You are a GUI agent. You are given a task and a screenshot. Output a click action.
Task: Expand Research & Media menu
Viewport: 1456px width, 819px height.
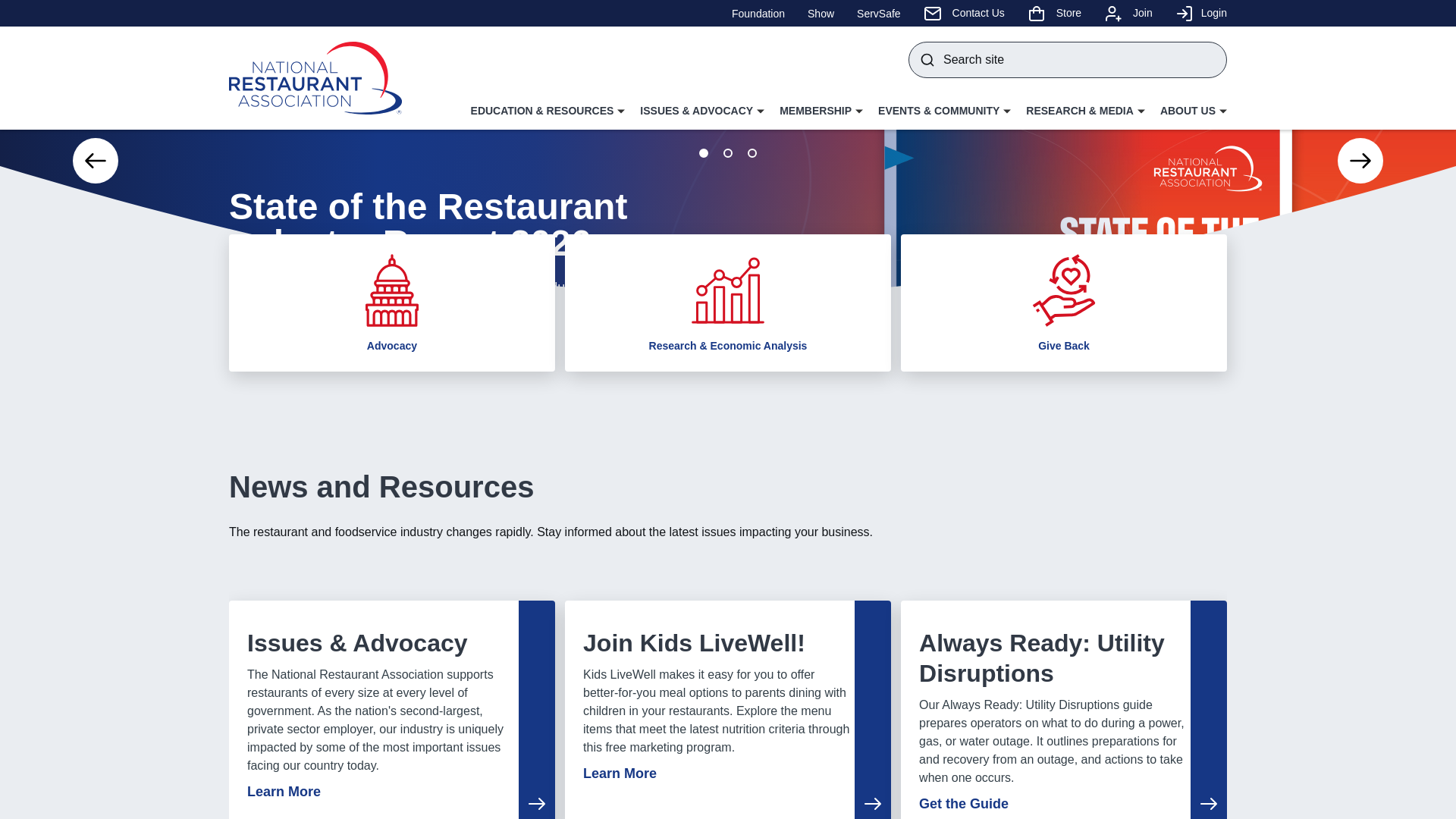1085,111
